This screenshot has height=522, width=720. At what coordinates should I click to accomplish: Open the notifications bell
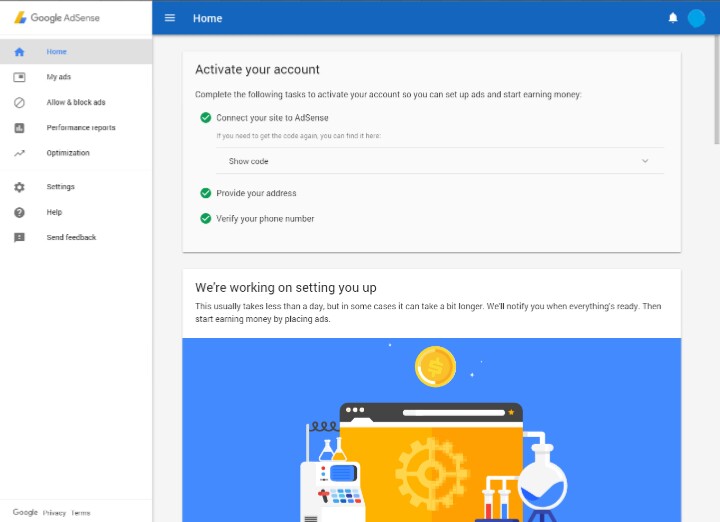pos(673,18)
